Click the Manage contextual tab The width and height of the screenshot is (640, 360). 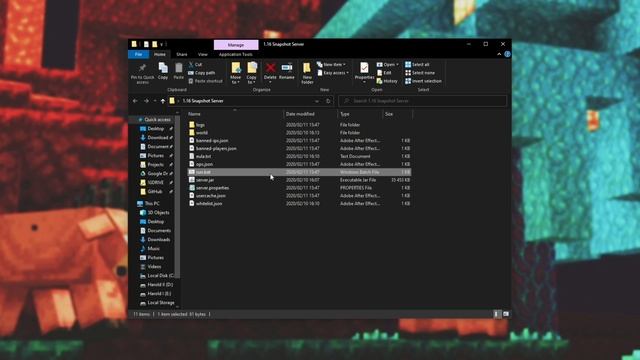(236, 45)
